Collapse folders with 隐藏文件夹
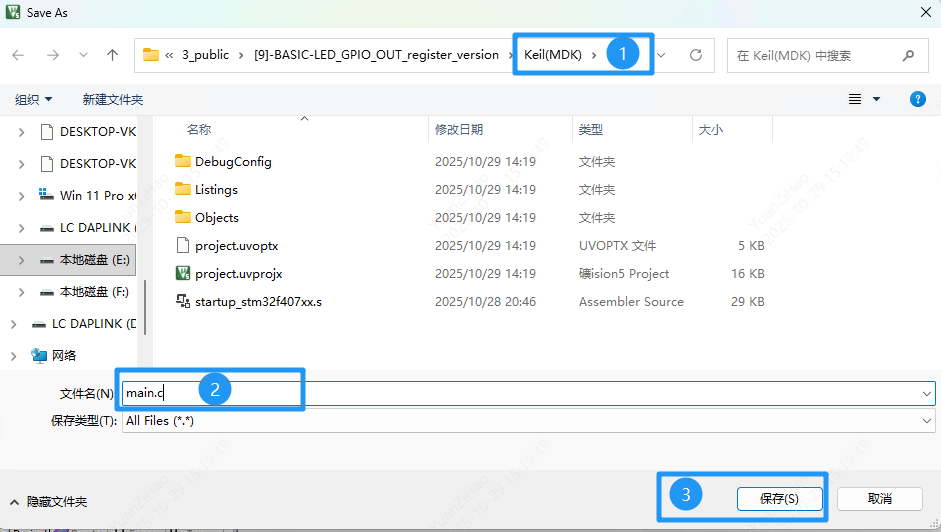 [49, 501]
